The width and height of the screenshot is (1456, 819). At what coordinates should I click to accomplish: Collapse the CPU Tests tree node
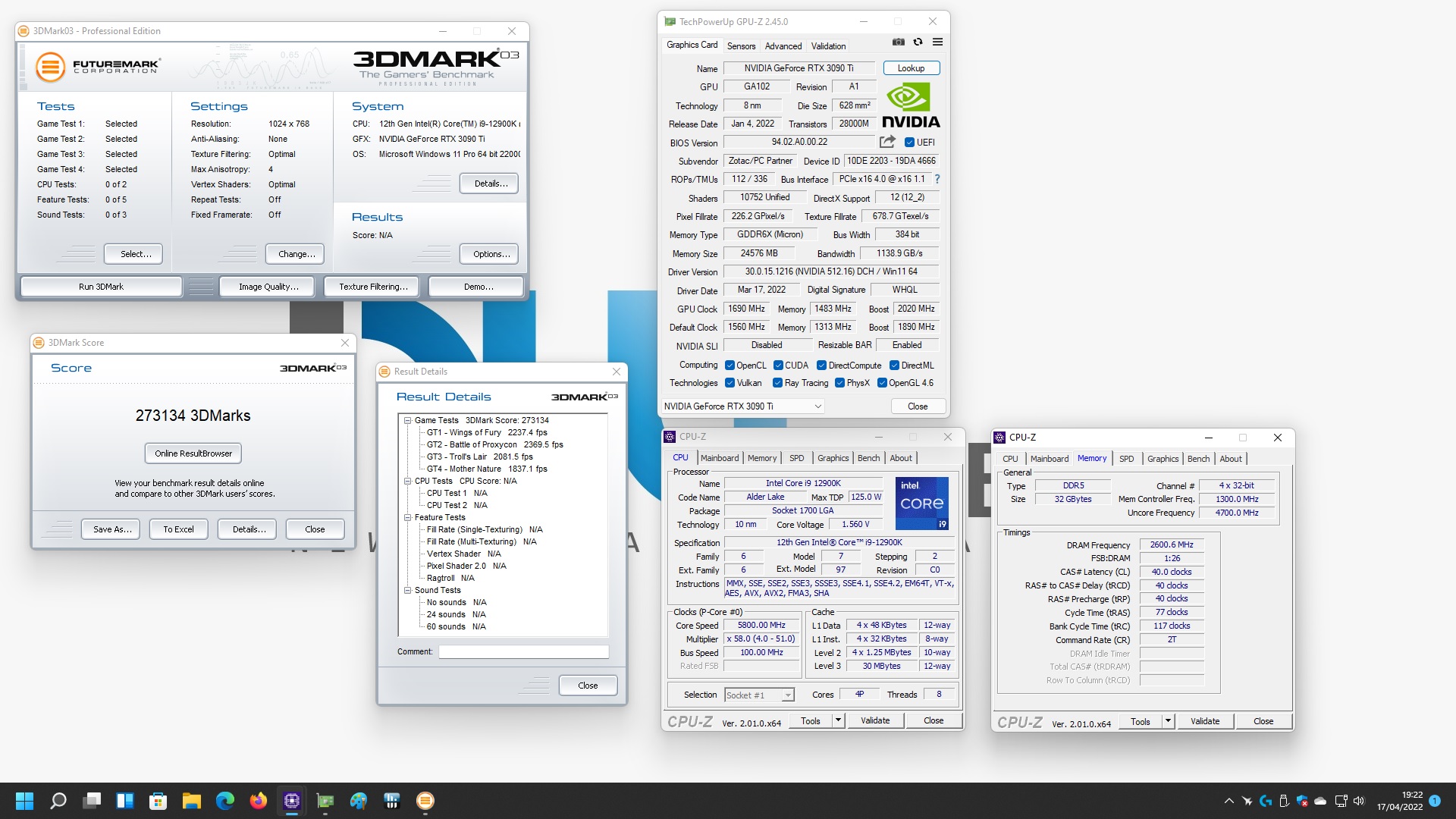tap(407, 481)
